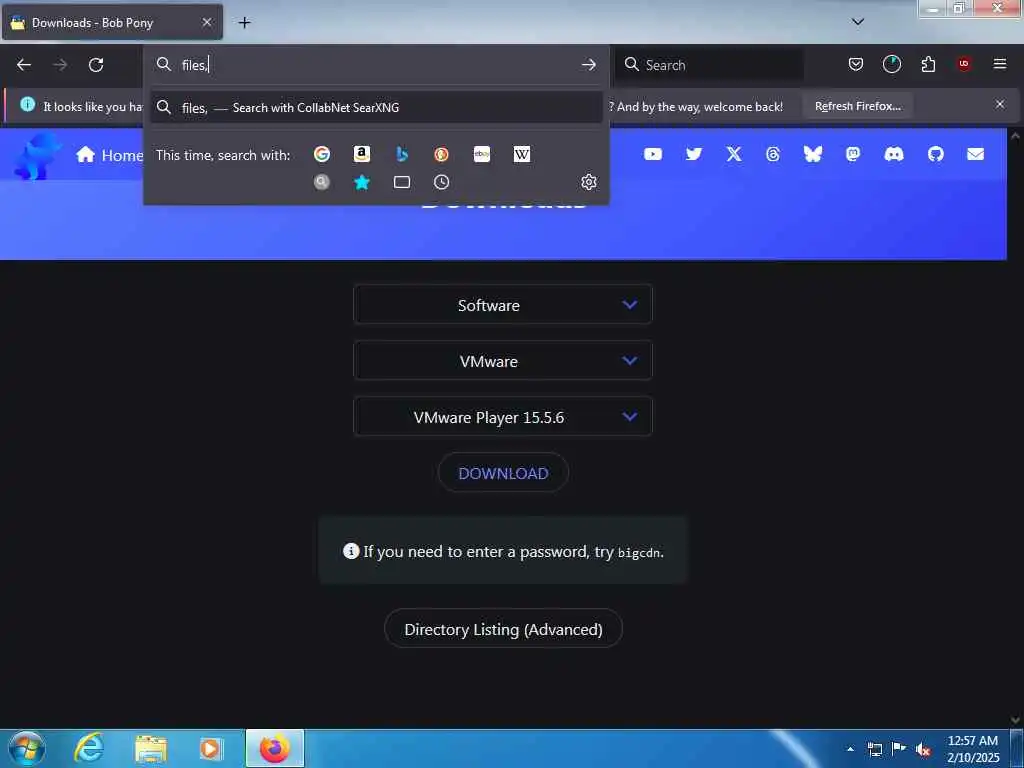
Task: Open Windows Explorer from the taskbar
Action: [x=151, y=749]
